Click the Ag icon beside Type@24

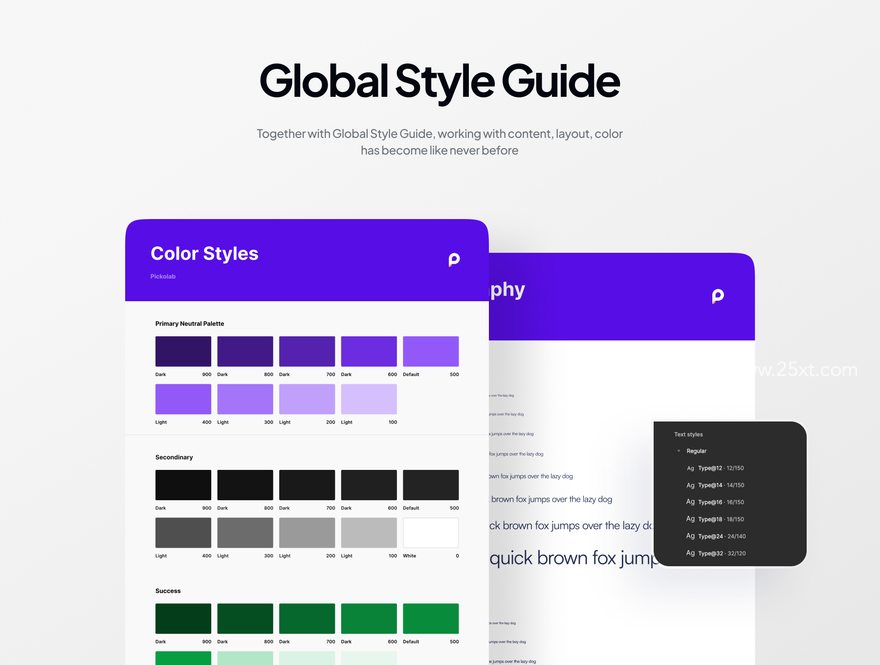coord(690,536)
